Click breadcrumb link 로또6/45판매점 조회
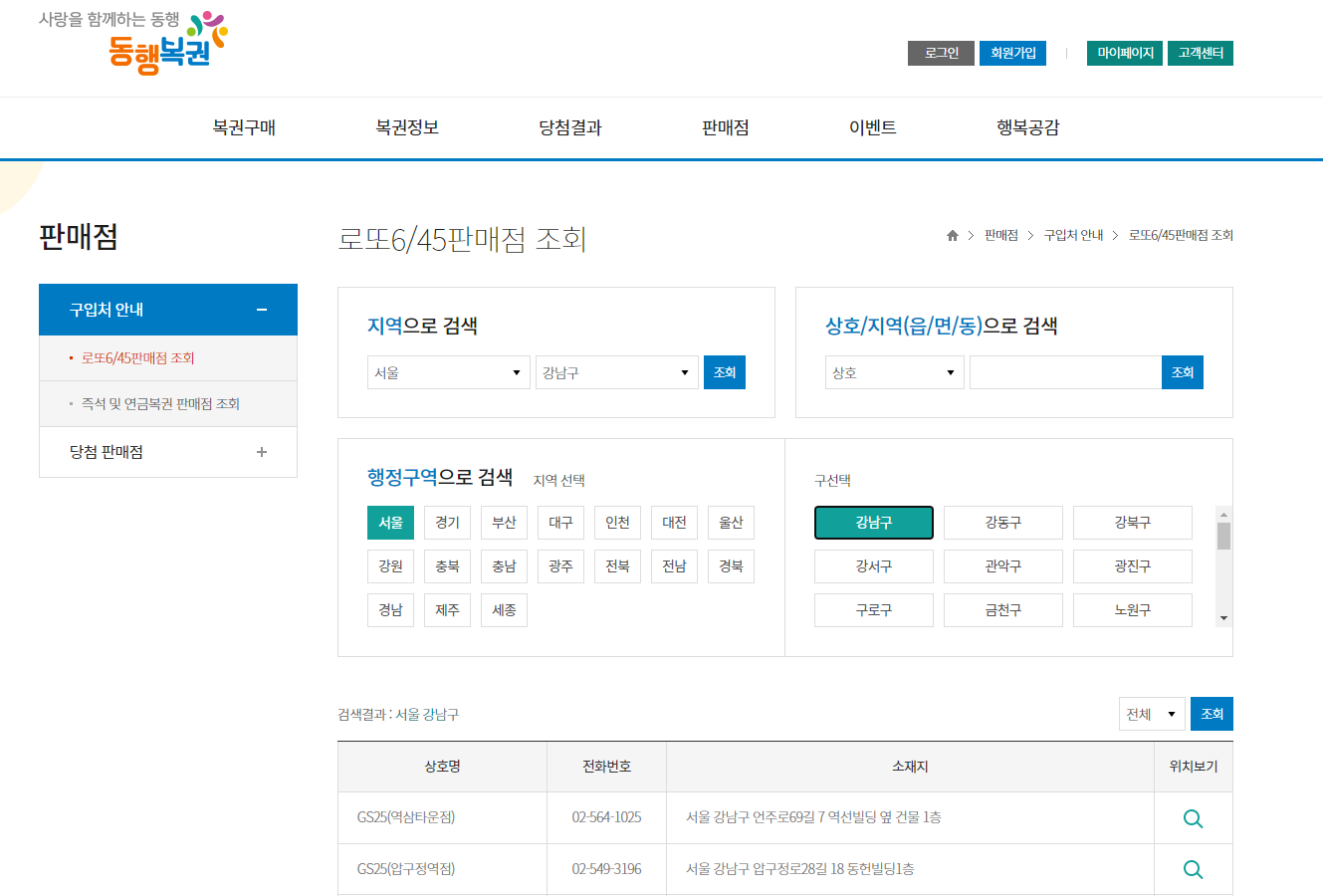Viewport: 1323px width, 896px height. point(1181,236)
